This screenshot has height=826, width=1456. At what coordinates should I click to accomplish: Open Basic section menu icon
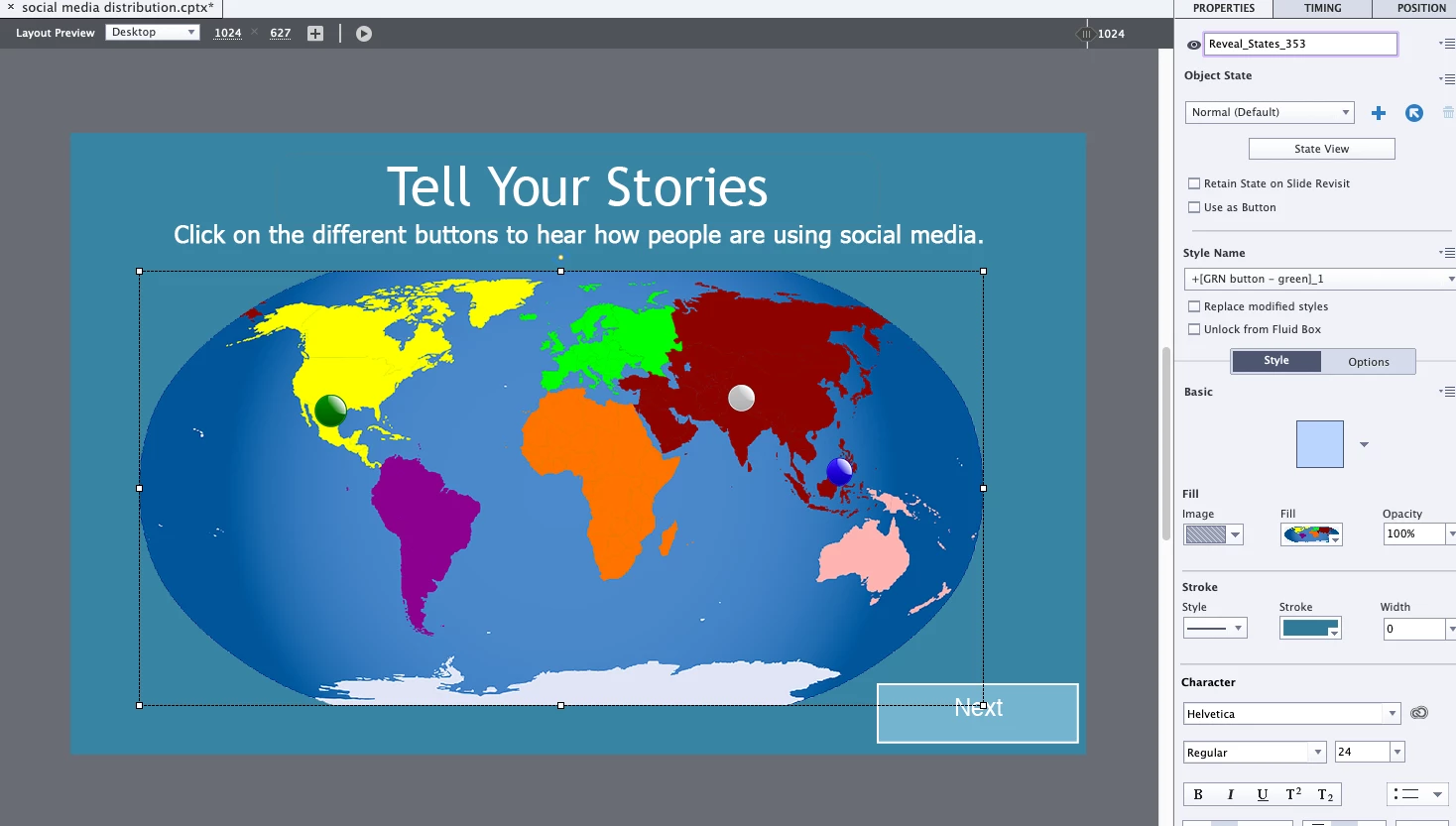pos(1447,392)
